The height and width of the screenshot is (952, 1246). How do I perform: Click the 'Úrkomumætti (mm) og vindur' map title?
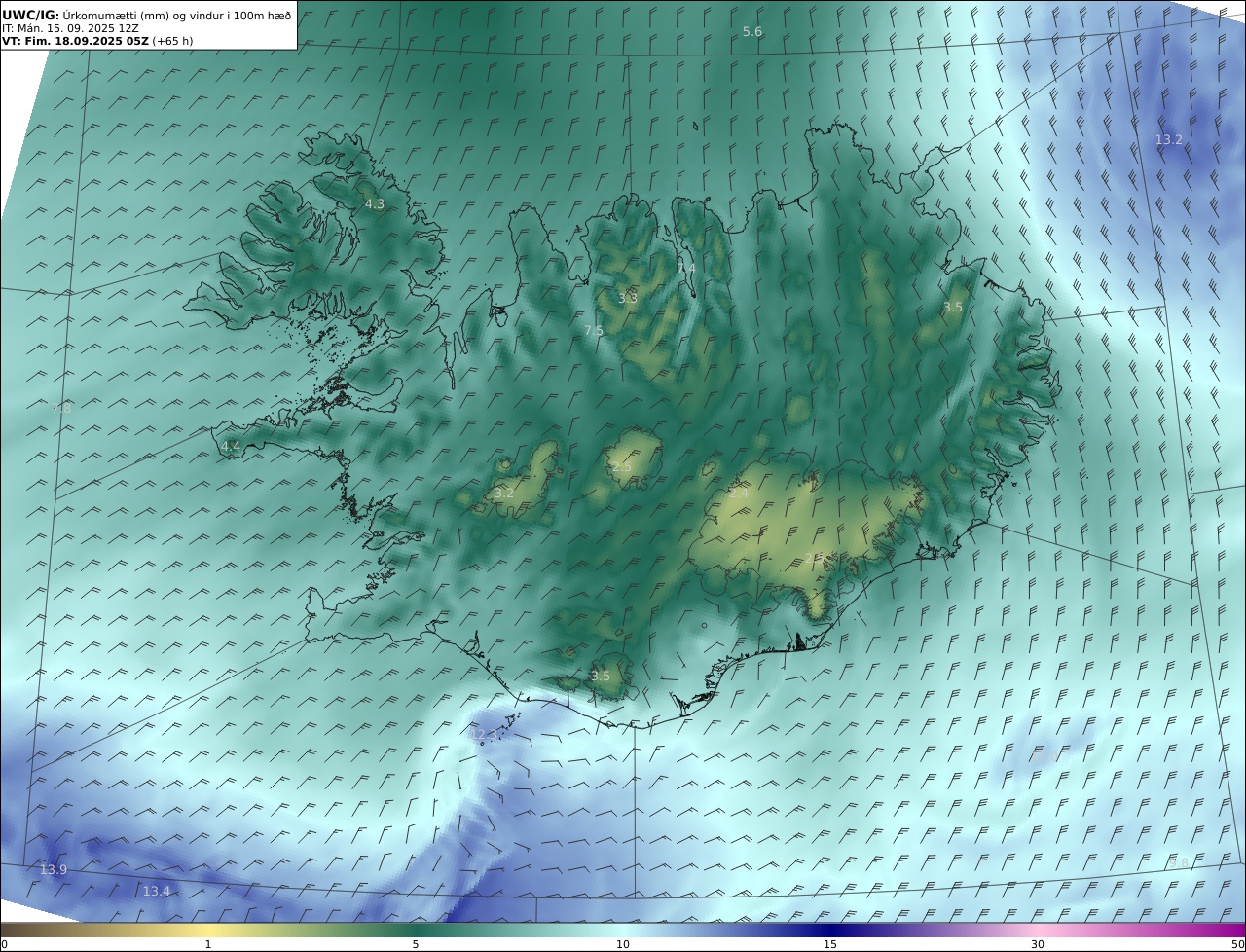coord(177,15)
